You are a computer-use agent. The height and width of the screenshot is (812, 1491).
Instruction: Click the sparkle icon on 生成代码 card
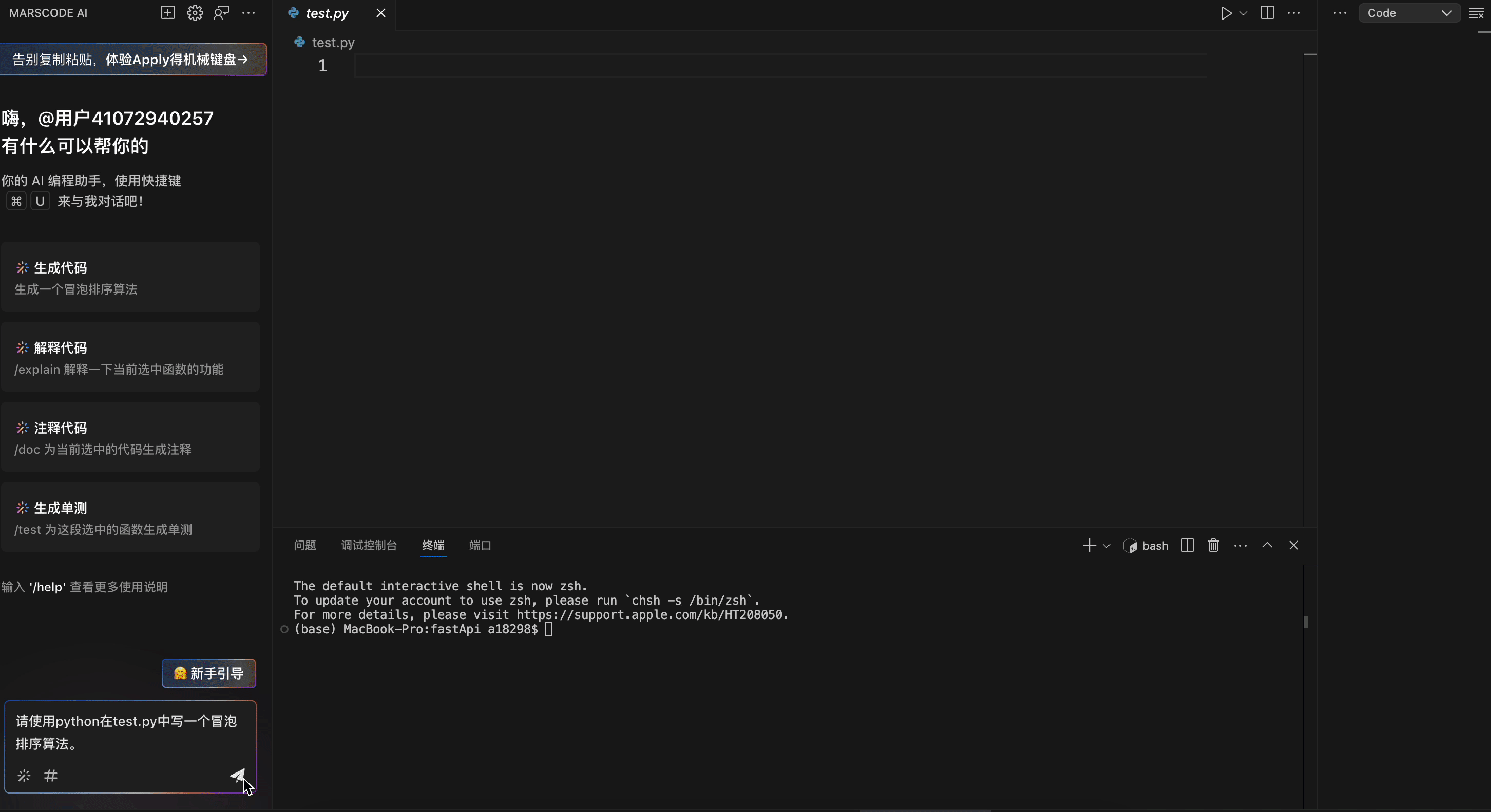pyautogui.click(x=22, y=267)
